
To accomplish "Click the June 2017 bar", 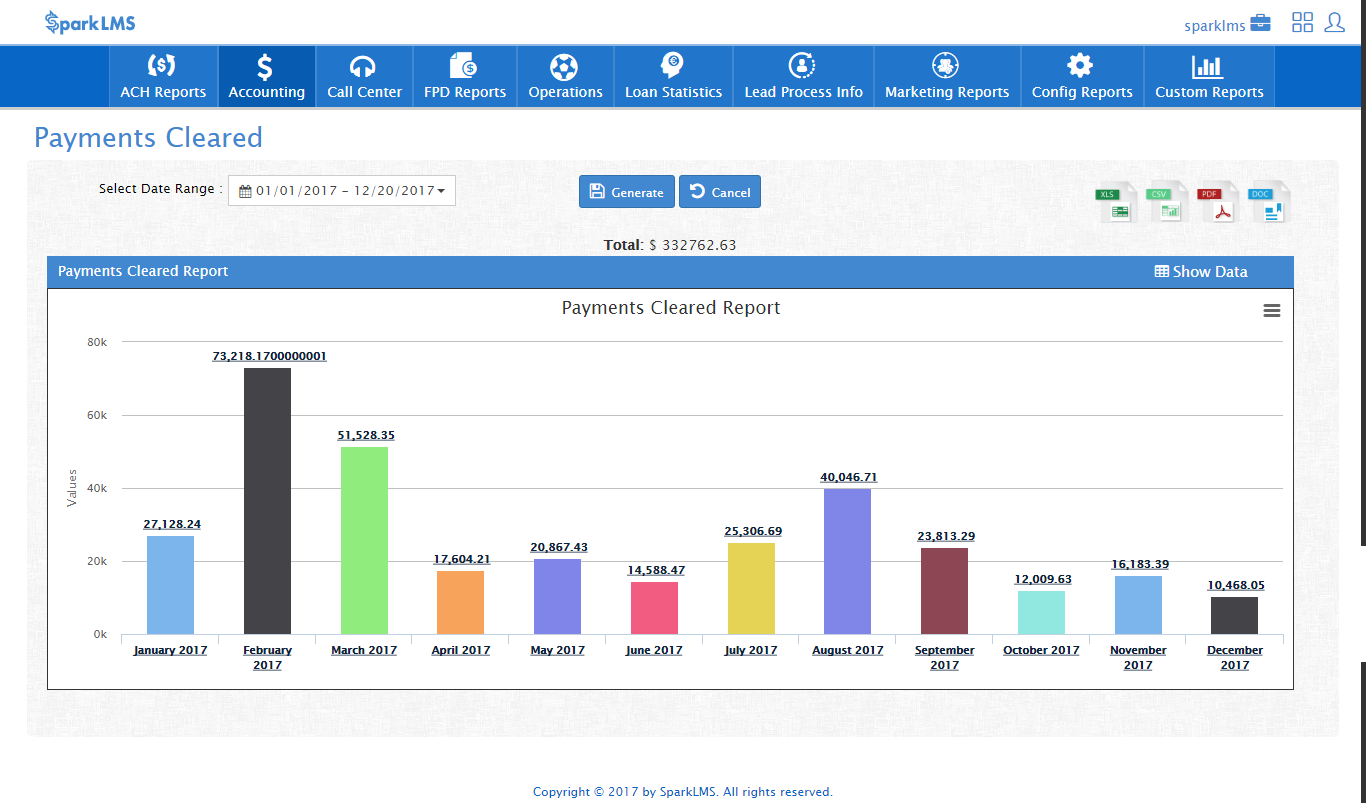I will pos(654,608).
